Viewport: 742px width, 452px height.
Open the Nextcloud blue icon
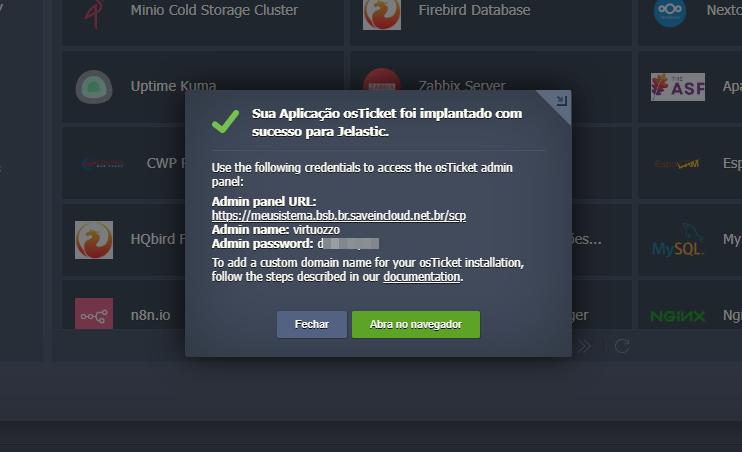pos(670,13)
